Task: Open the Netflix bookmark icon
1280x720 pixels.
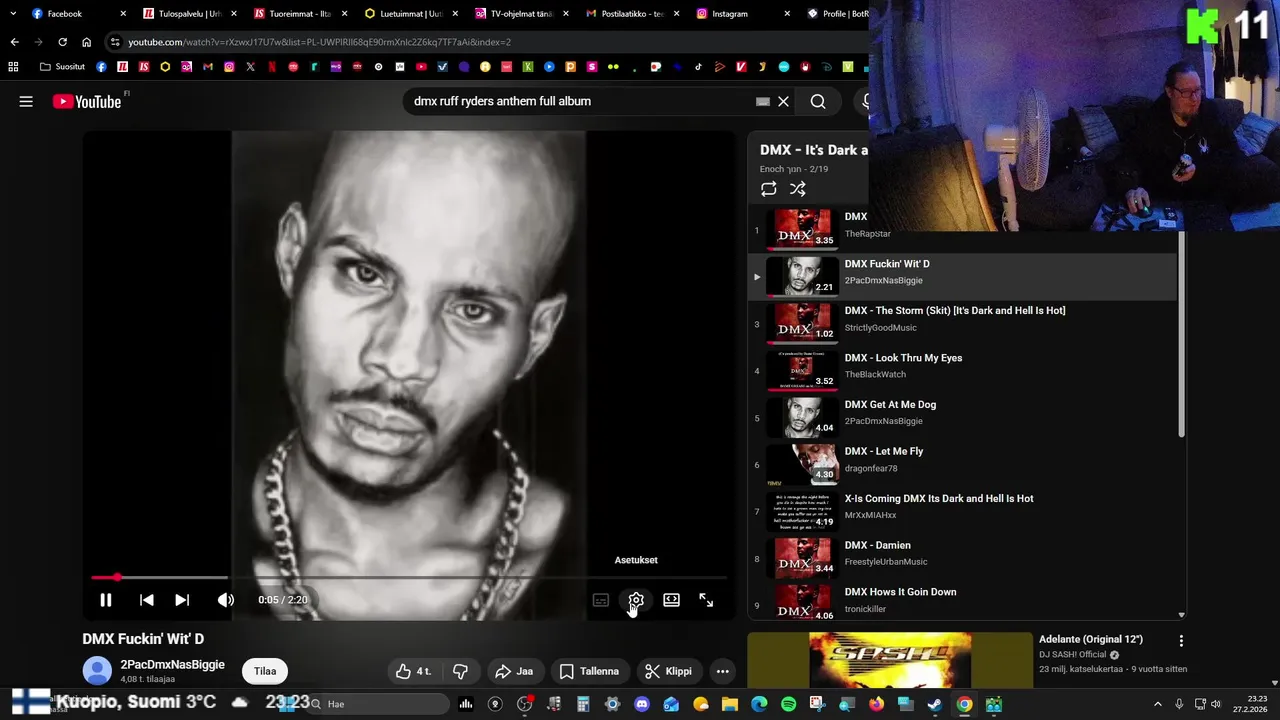Action: [272, 67]
